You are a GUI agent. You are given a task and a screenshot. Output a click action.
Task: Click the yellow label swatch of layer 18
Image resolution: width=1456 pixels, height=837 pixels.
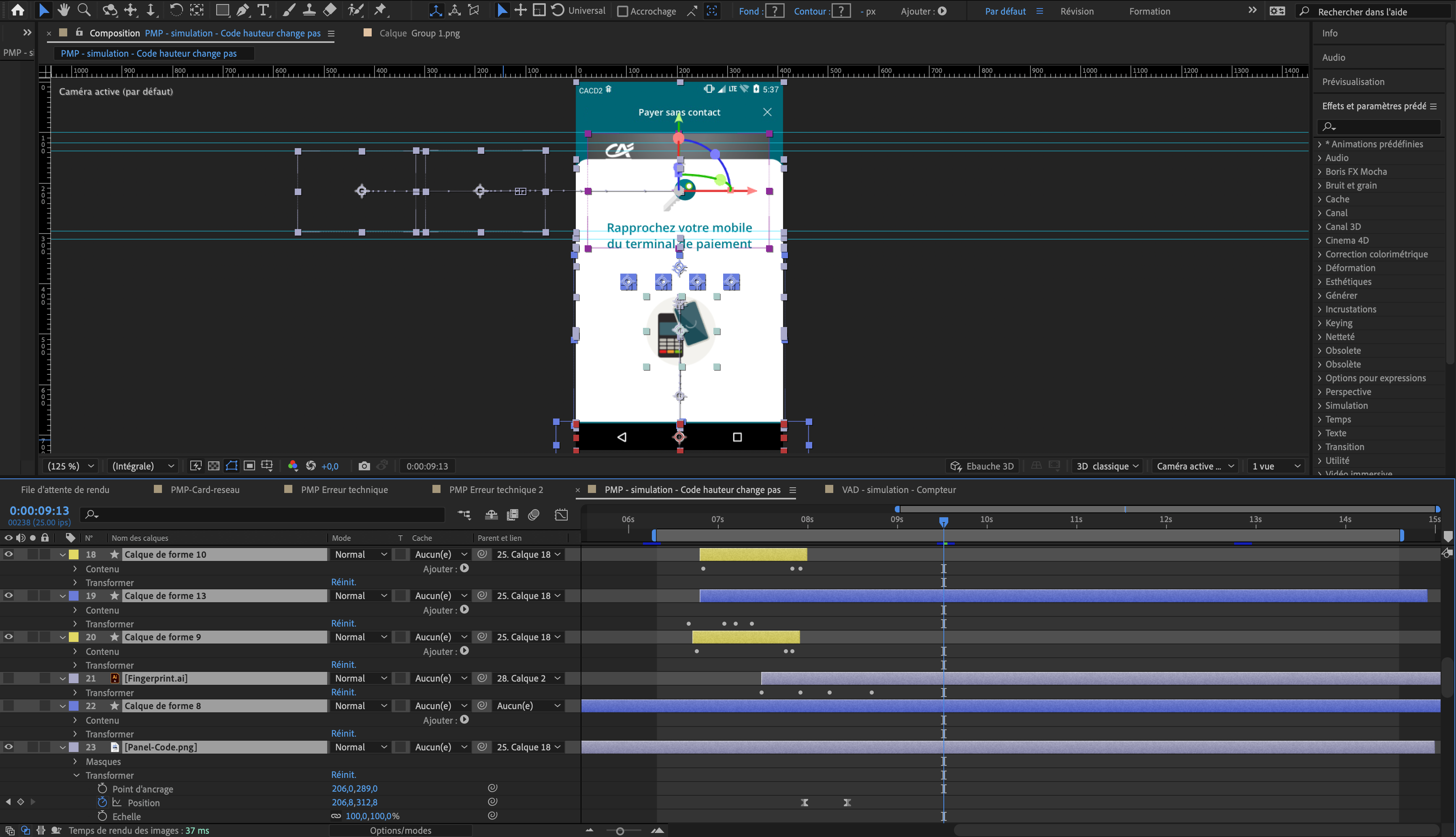click(x=74, y=555)
